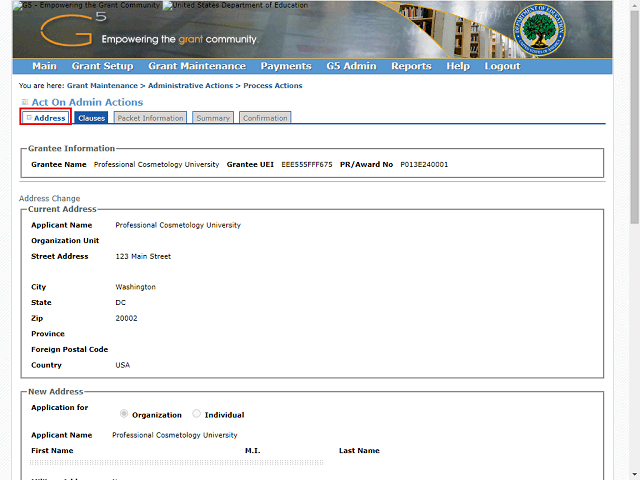Click the Applicant Name value under New Address
This screenshot has height=480, width=640.
click(175, 435)
